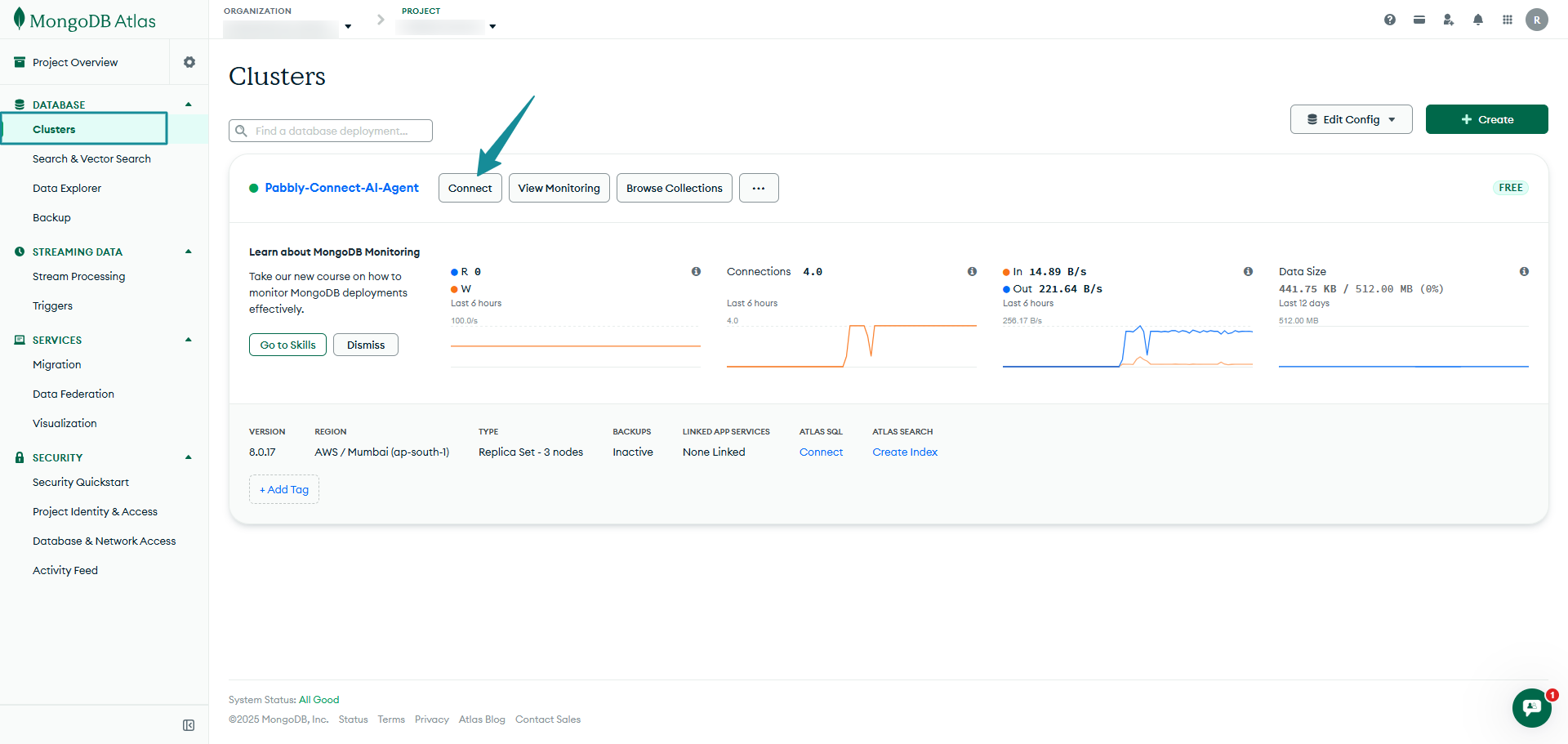Click the Find a database deployment field

(331, 131)
